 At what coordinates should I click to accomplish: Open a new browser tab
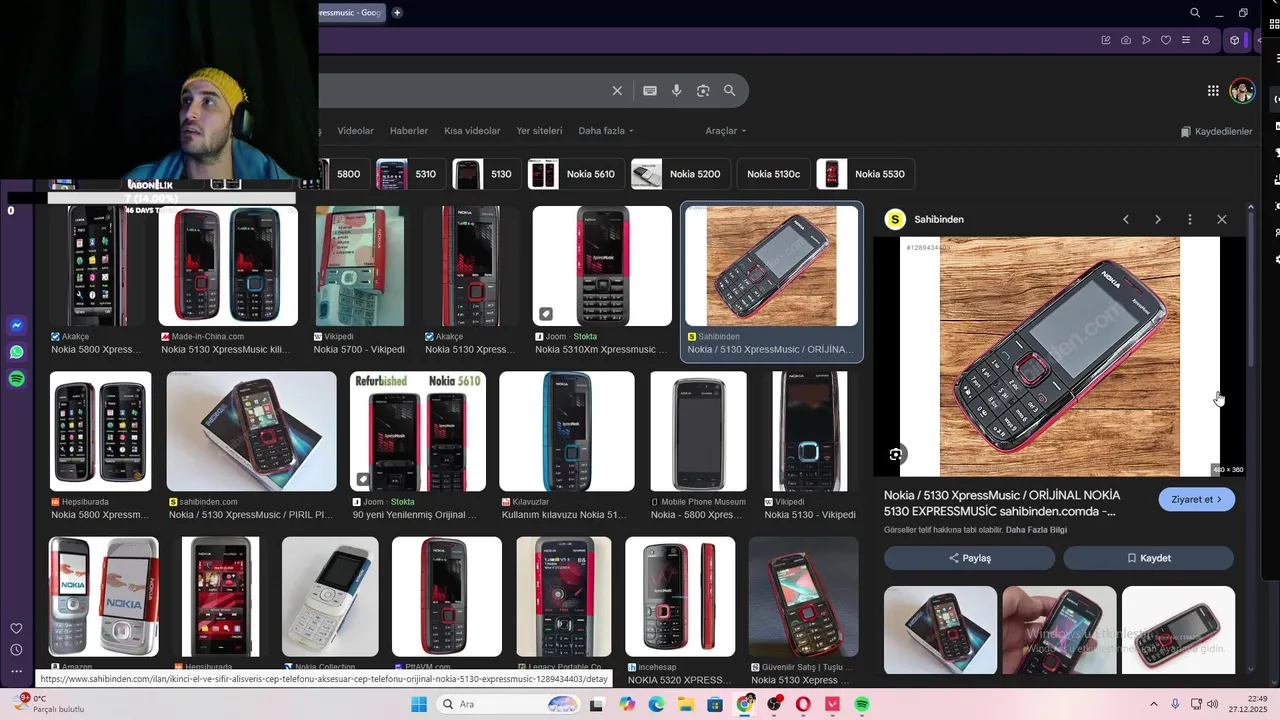[x=397, y=13]
